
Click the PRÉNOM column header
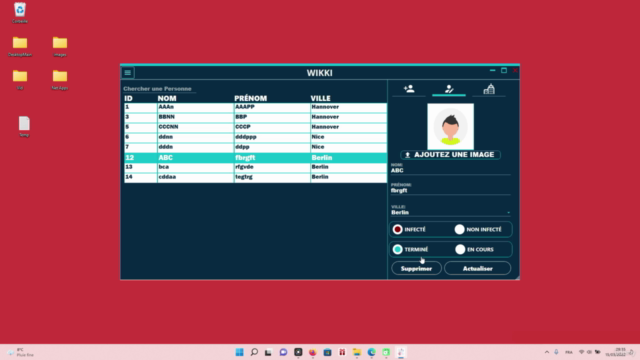[251, 98]
